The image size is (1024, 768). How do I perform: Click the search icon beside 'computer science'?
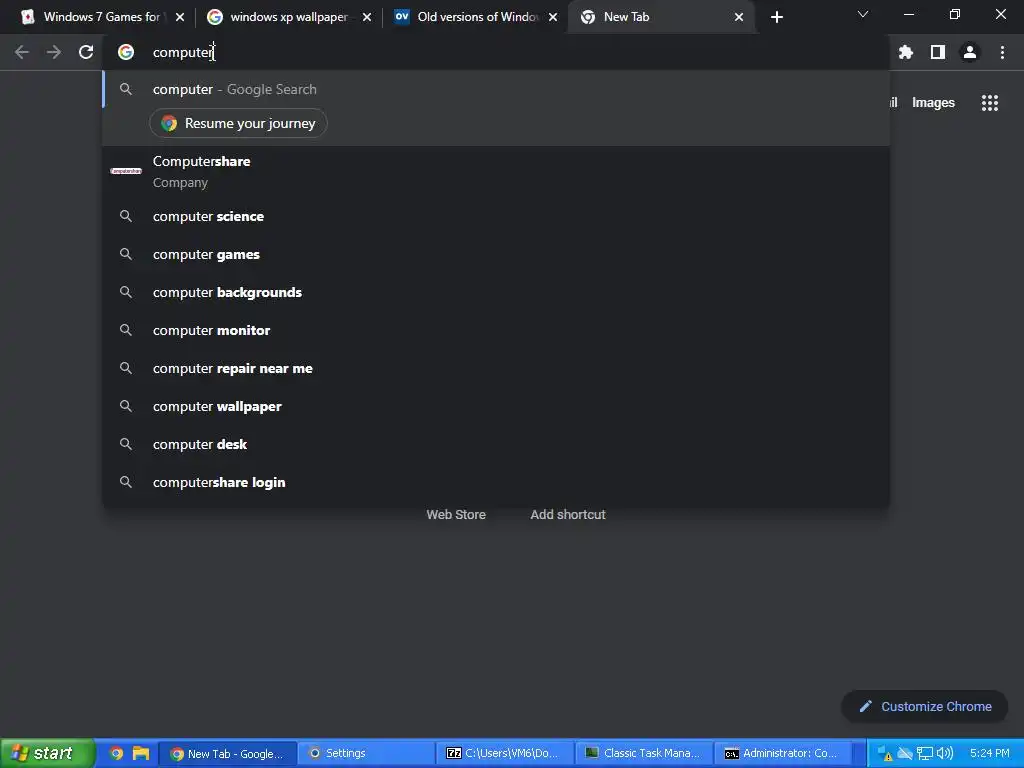point(126,216)
